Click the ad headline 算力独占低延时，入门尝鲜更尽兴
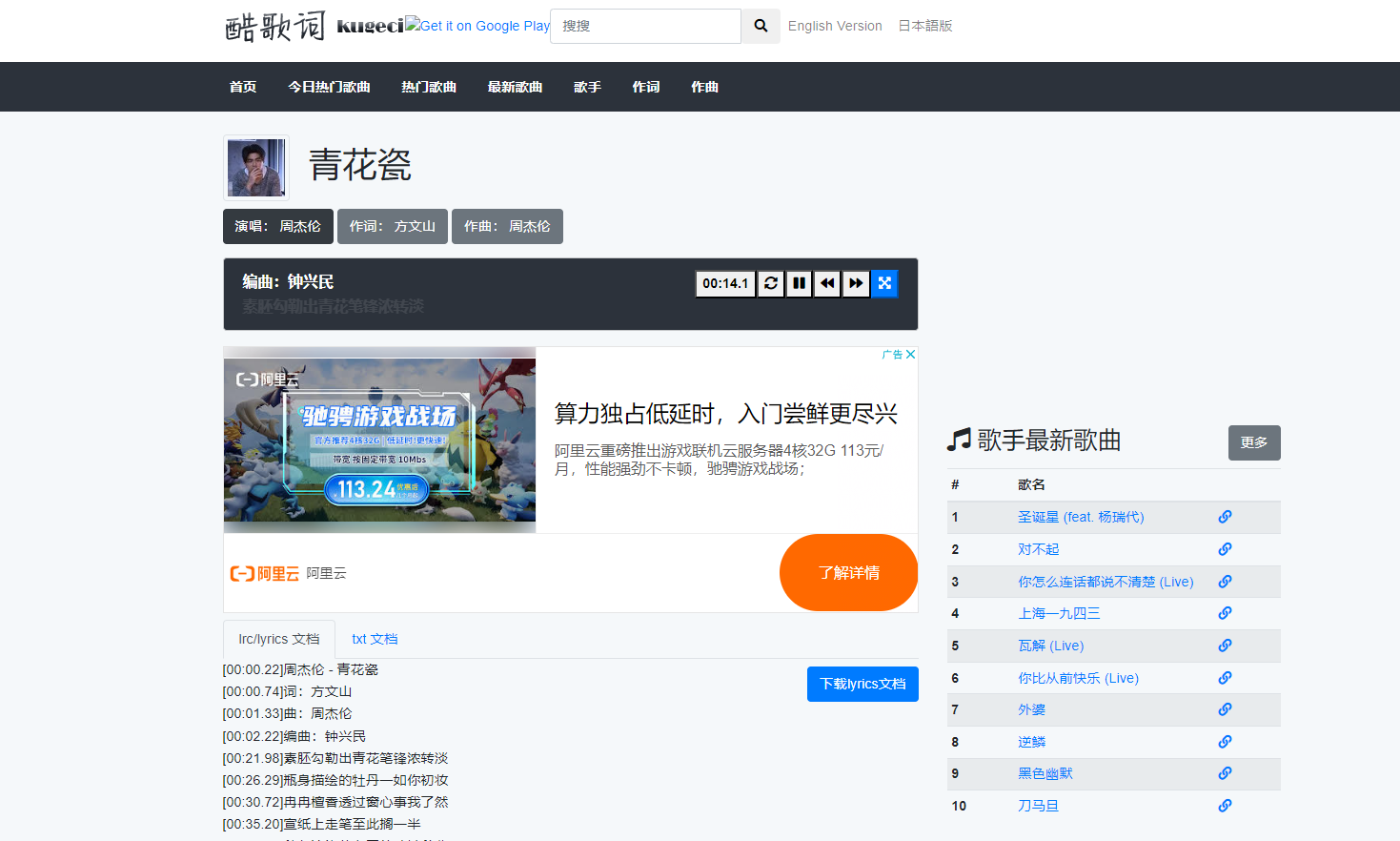1400x841 pixels. point(726,414)
